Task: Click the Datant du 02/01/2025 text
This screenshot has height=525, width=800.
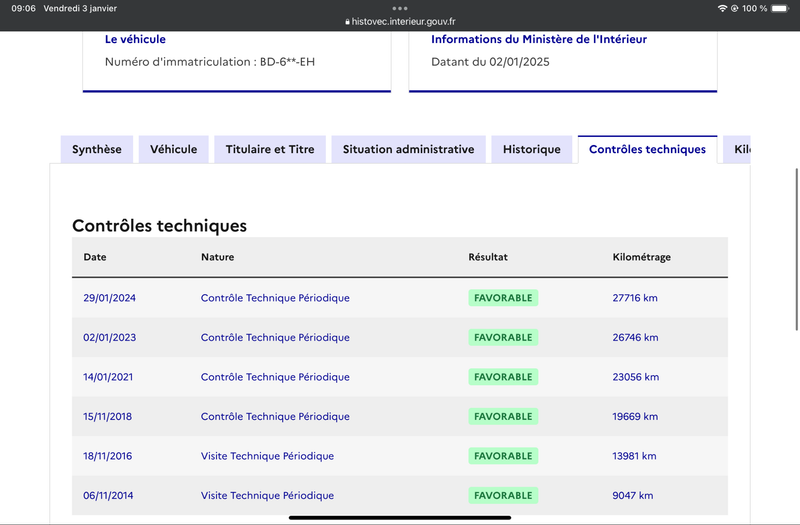Action: (x=490, y=62)
